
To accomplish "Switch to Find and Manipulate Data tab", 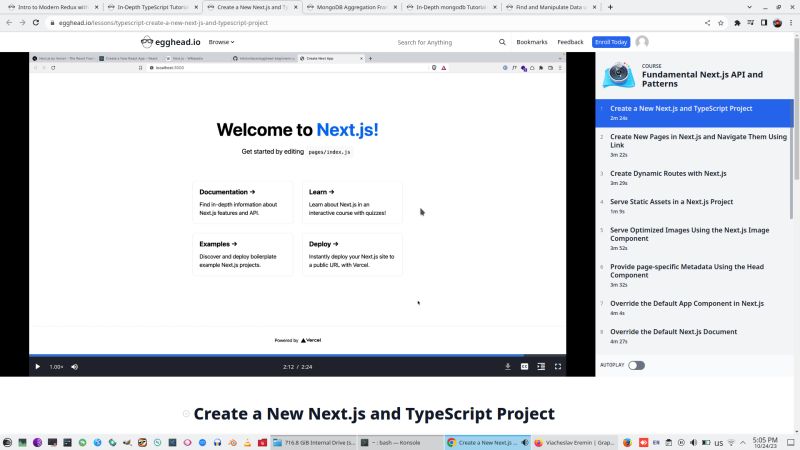I will click(549, 7).
